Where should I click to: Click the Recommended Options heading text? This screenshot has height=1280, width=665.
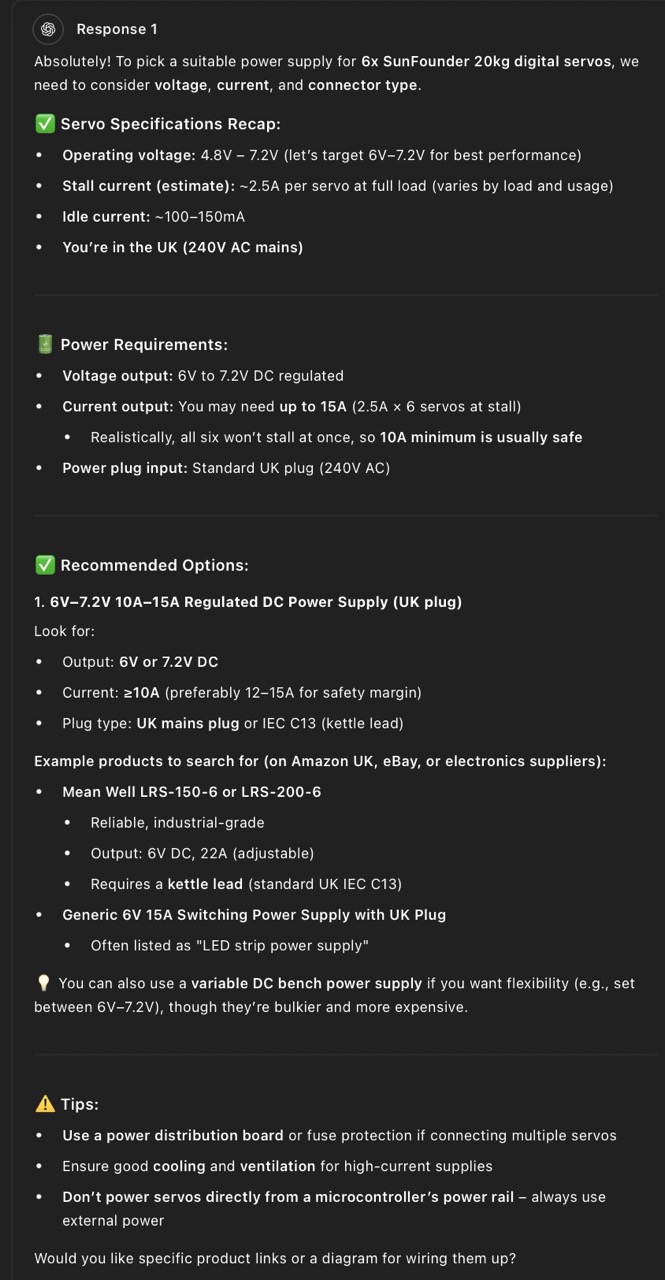154,565
